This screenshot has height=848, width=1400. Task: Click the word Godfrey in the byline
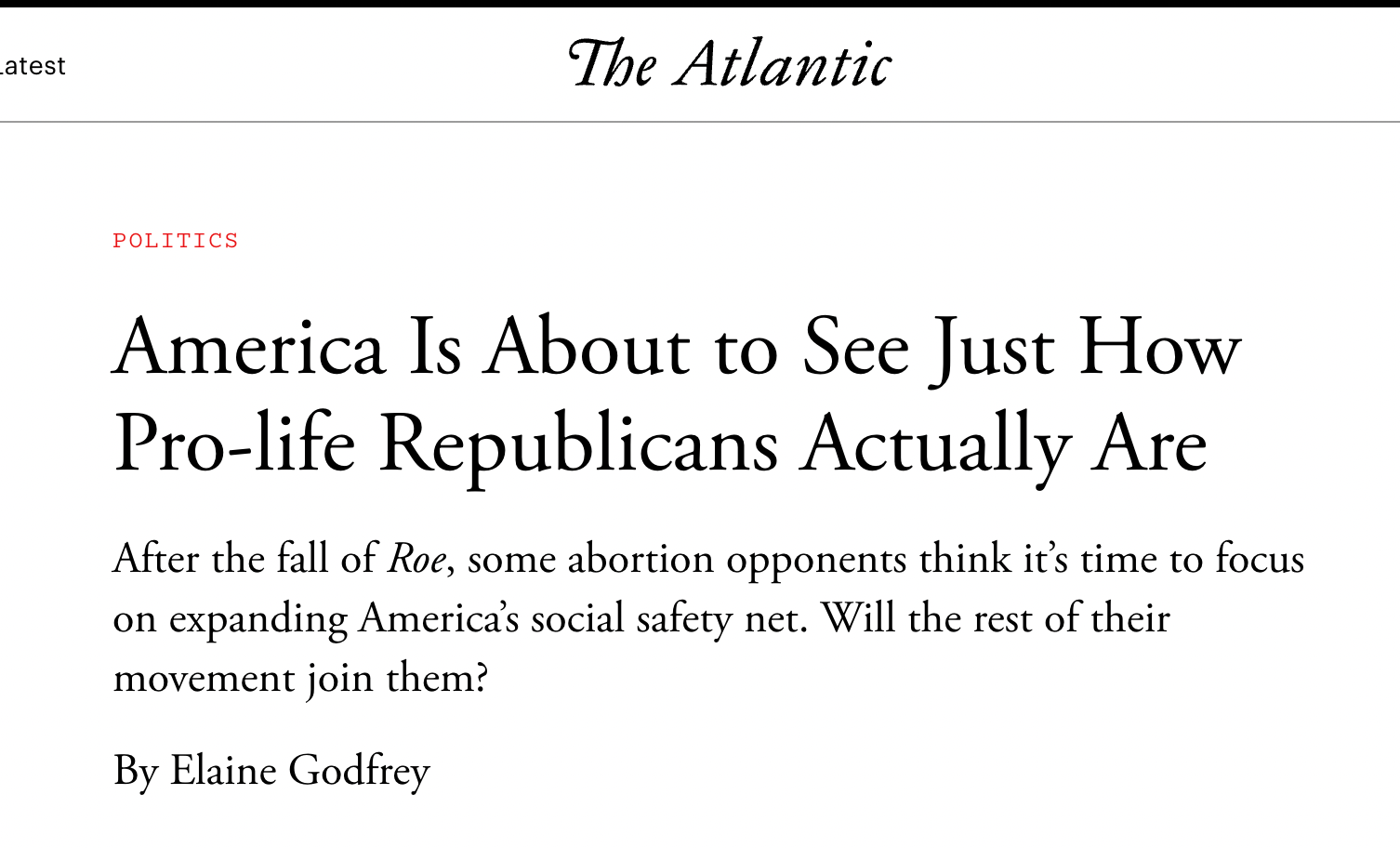(x=359, y=772)
